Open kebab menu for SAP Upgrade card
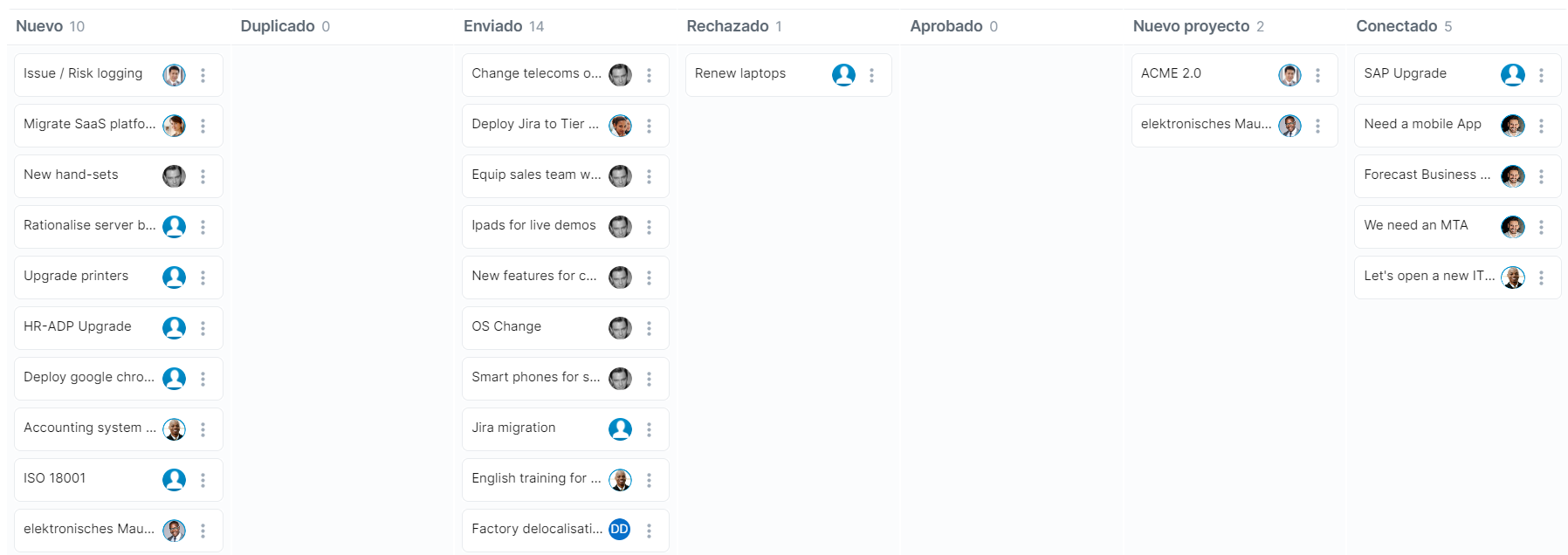Viewport: 1568px width, 555px height. (x=1541, y=75)
